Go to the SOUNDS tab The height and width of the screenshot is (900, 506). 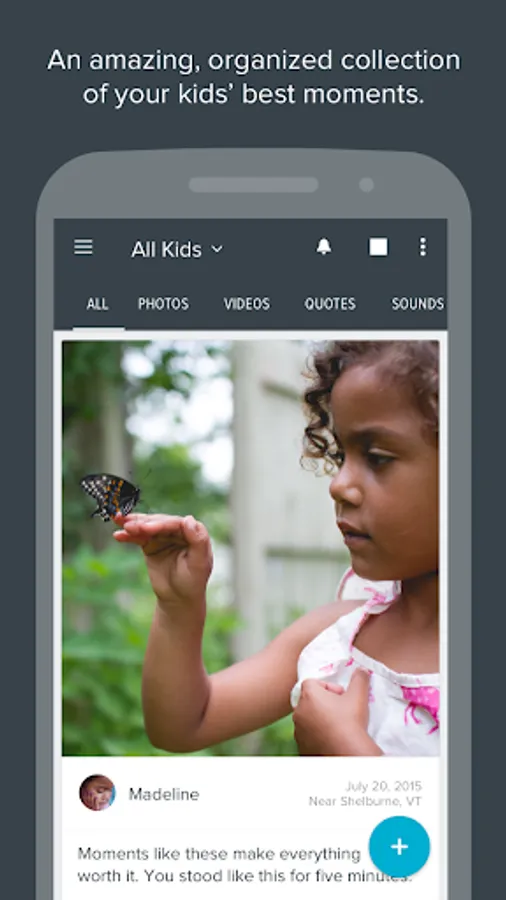[418, 304]
